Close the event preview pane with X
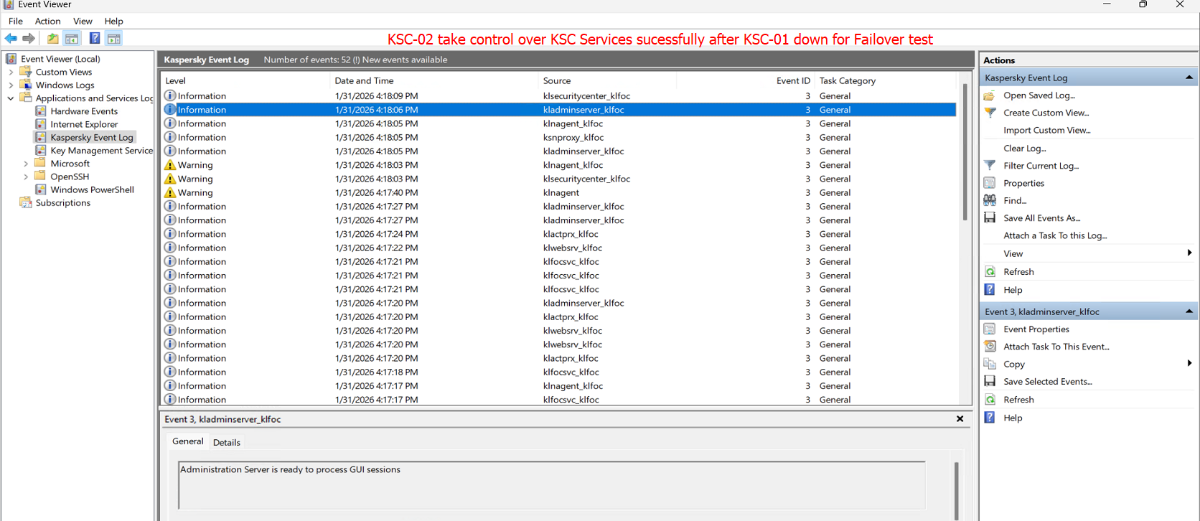Image resolution: width=1200 pixels, height=521 pixels. (x=960, y=419)
